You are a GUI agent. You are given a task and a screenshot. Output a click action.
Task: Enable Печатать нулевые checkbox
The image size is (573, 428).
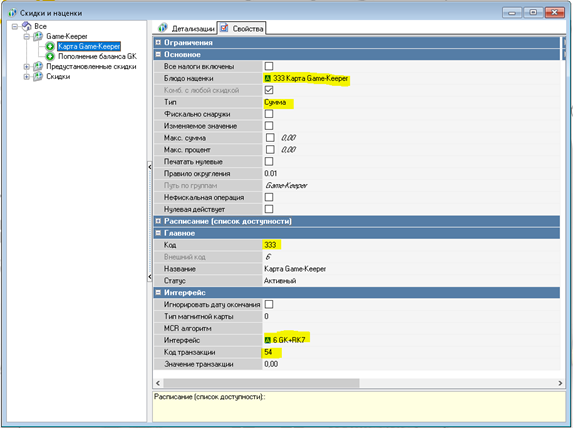pyautogui.click(x=269, y=161)
